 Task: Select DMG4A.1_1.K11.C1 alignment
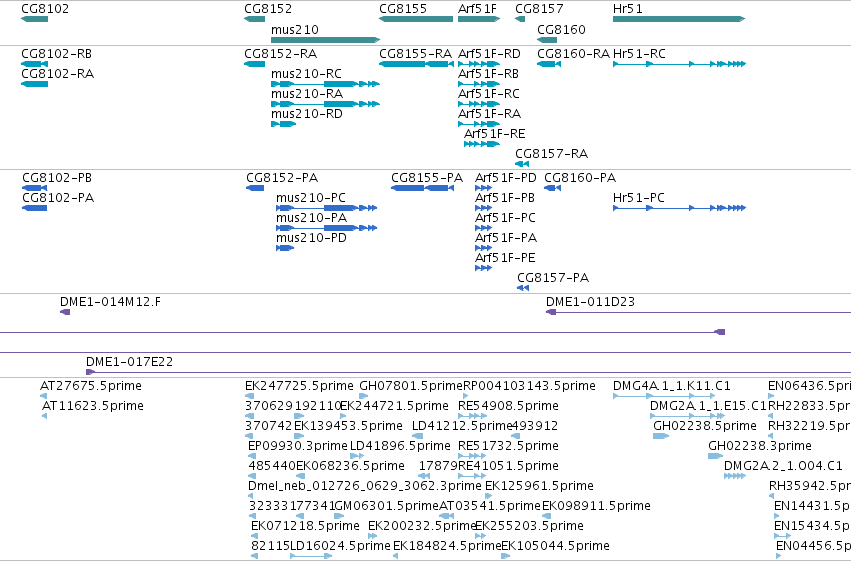(x=664, y=396)
